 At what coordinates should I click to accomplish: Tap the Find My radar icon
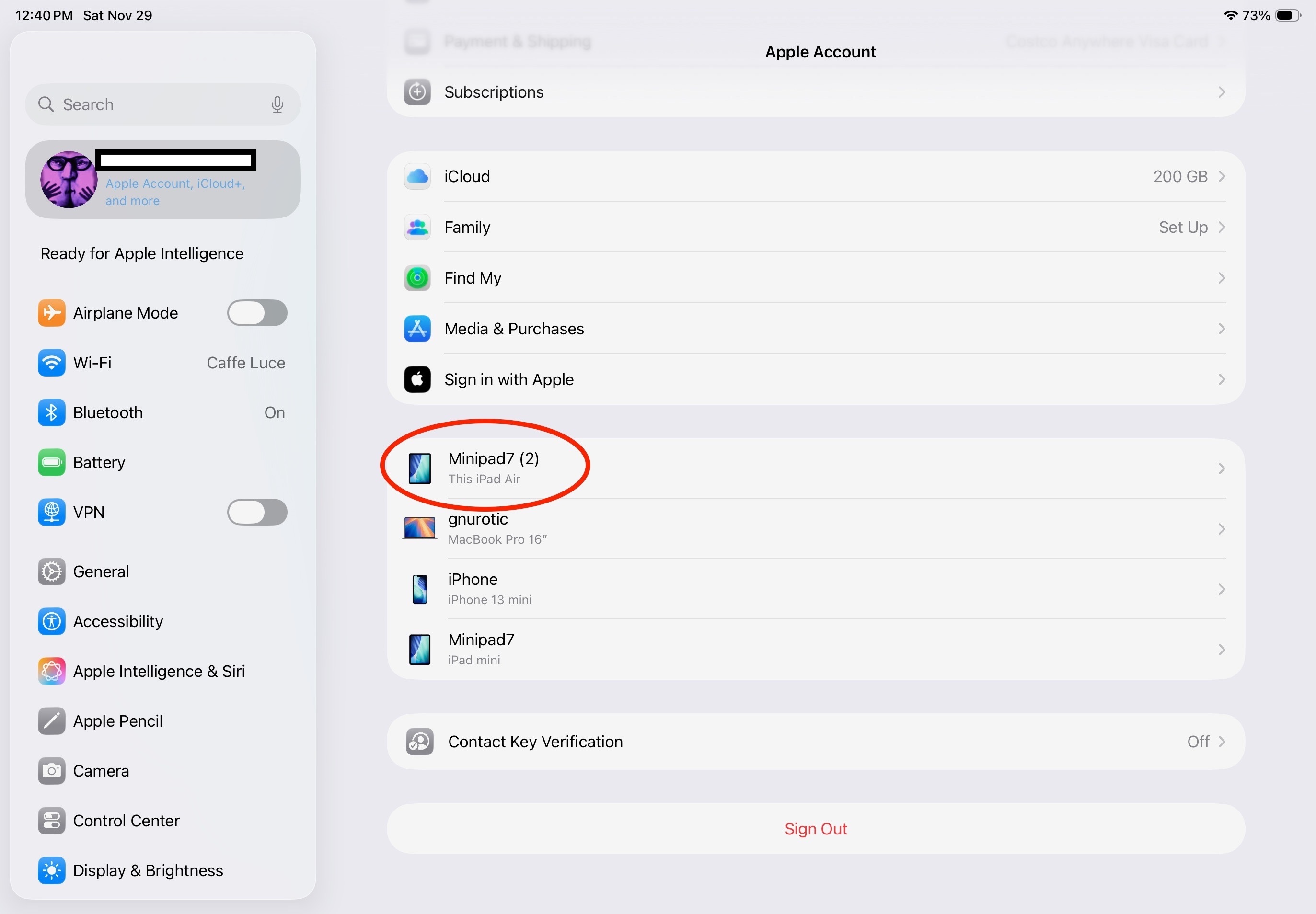tap(417, 278)
